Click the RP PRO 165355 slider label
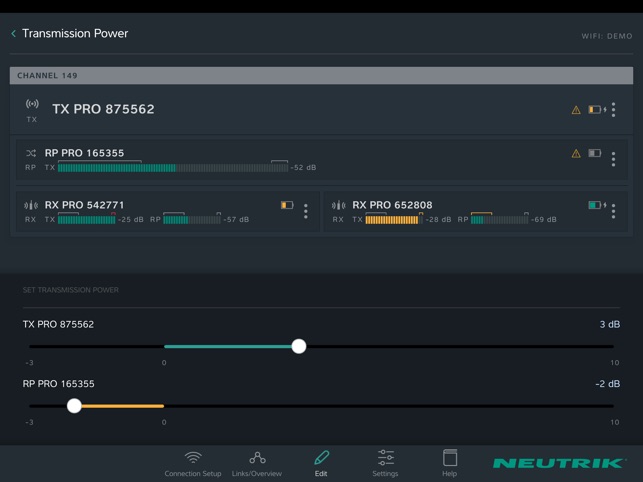This screenshot has height=482, width=643. click(58, 384)
